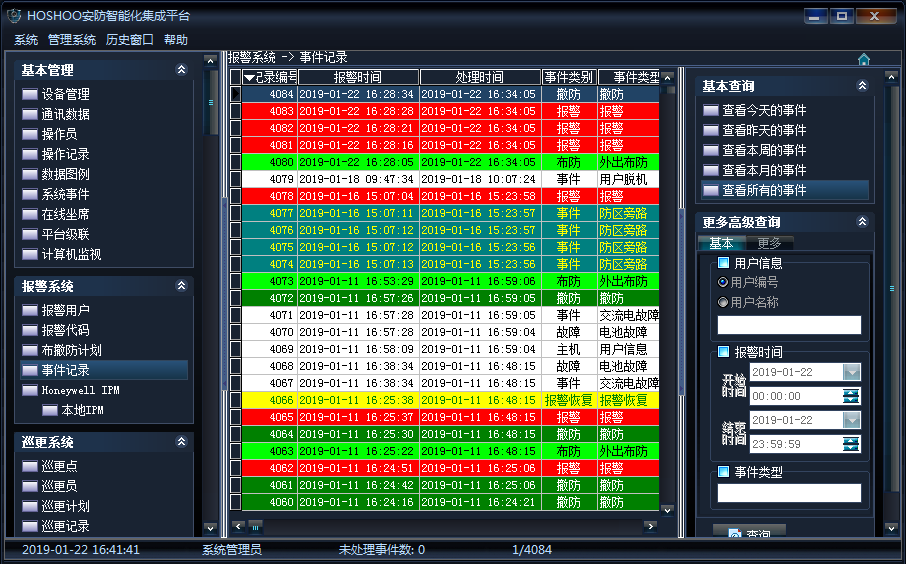The image size is (906, 564).
Task: Toggle the 报警时间 checkbox
Action: [x=724, y=352]
